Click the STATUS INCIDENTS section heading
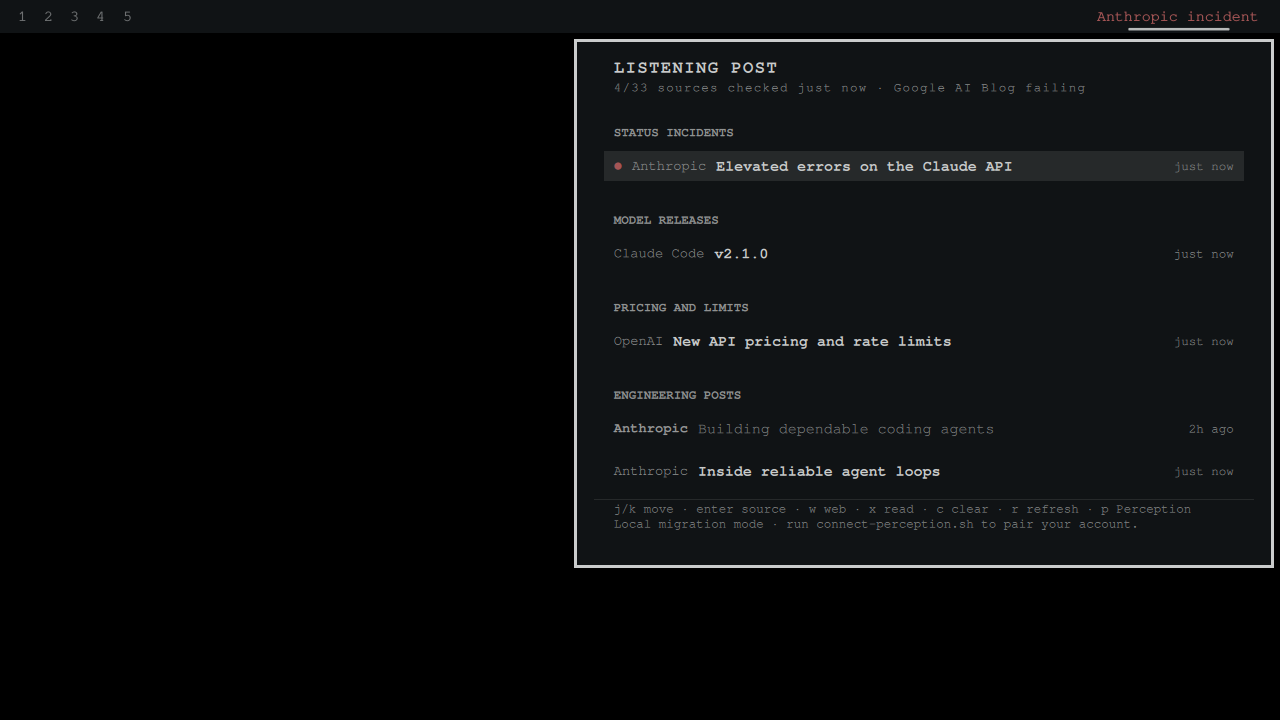Image resolution: width=1280 pixels, height=720 pixels. coord(673,133)
